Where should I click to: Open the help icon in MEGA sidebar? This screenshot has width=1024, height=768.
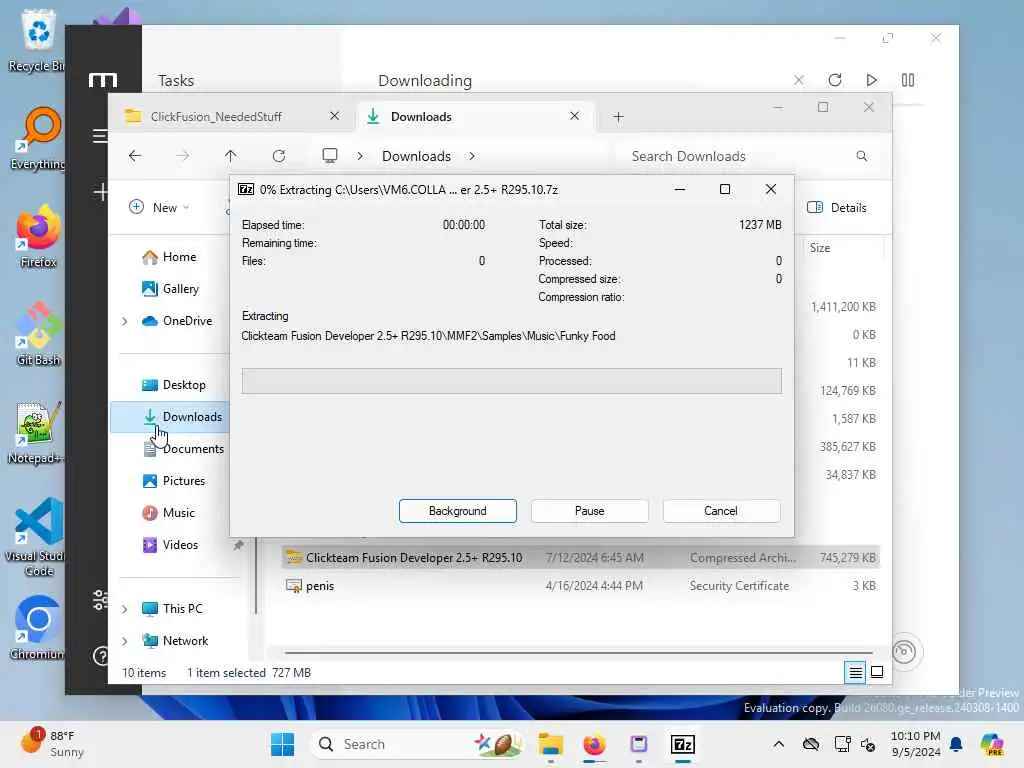click(x=101, y=655)
